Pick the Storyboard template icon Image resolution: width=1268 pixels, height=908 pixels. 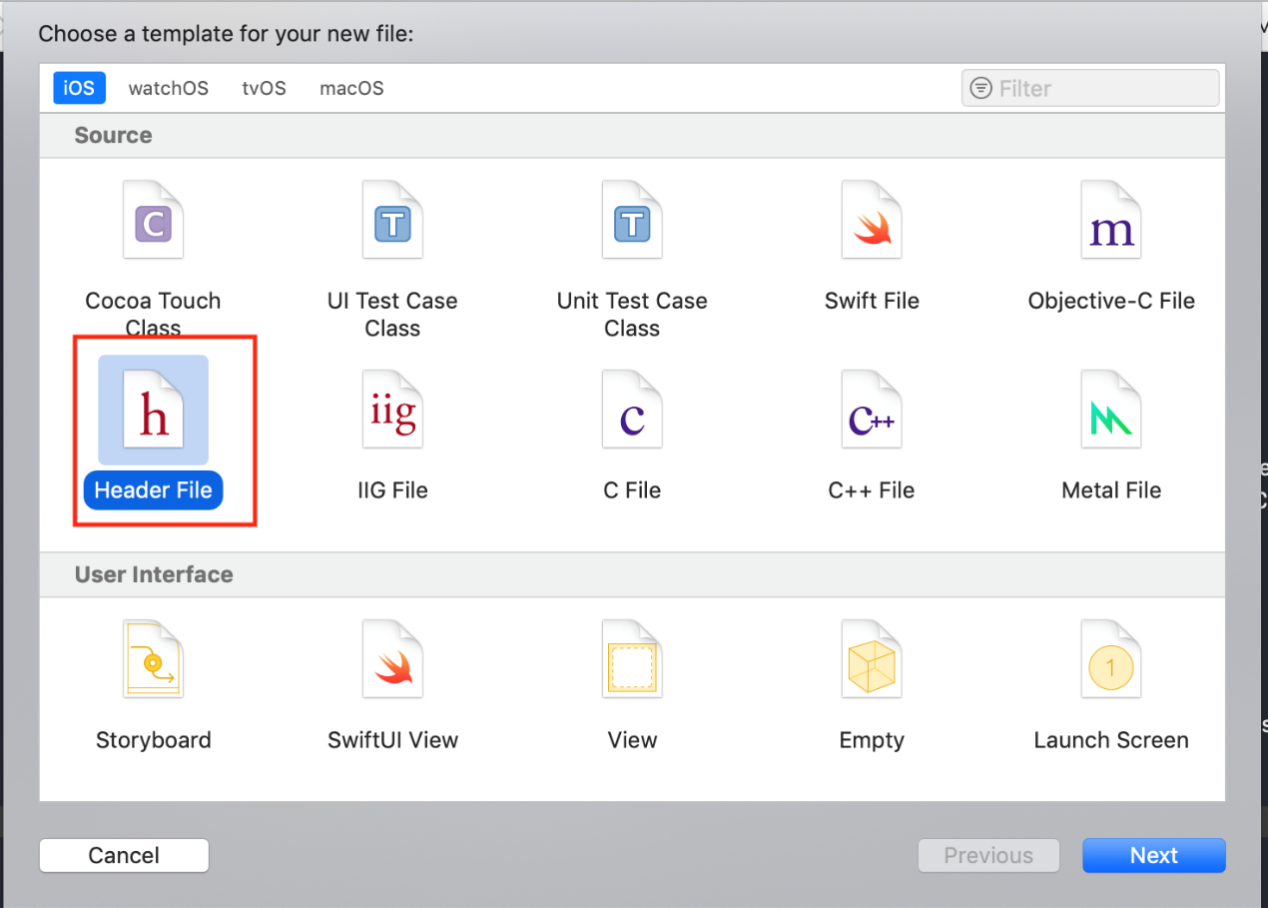point(153,663)
